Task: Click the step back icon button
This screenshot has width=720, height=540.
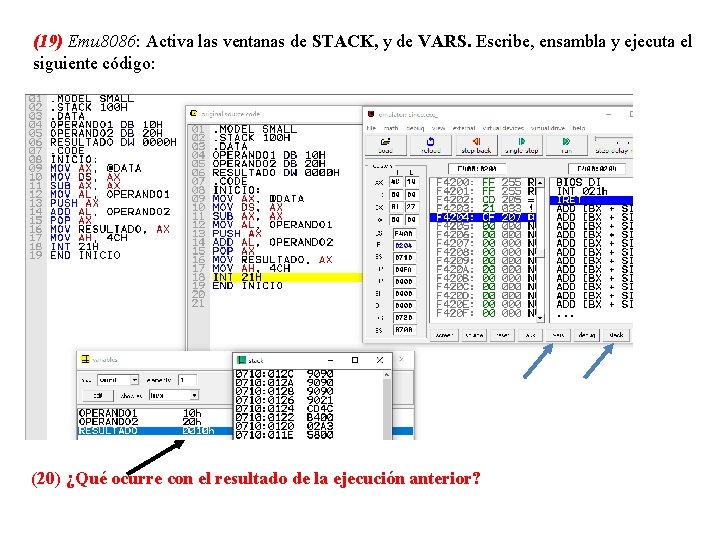Action: [476, 145]
